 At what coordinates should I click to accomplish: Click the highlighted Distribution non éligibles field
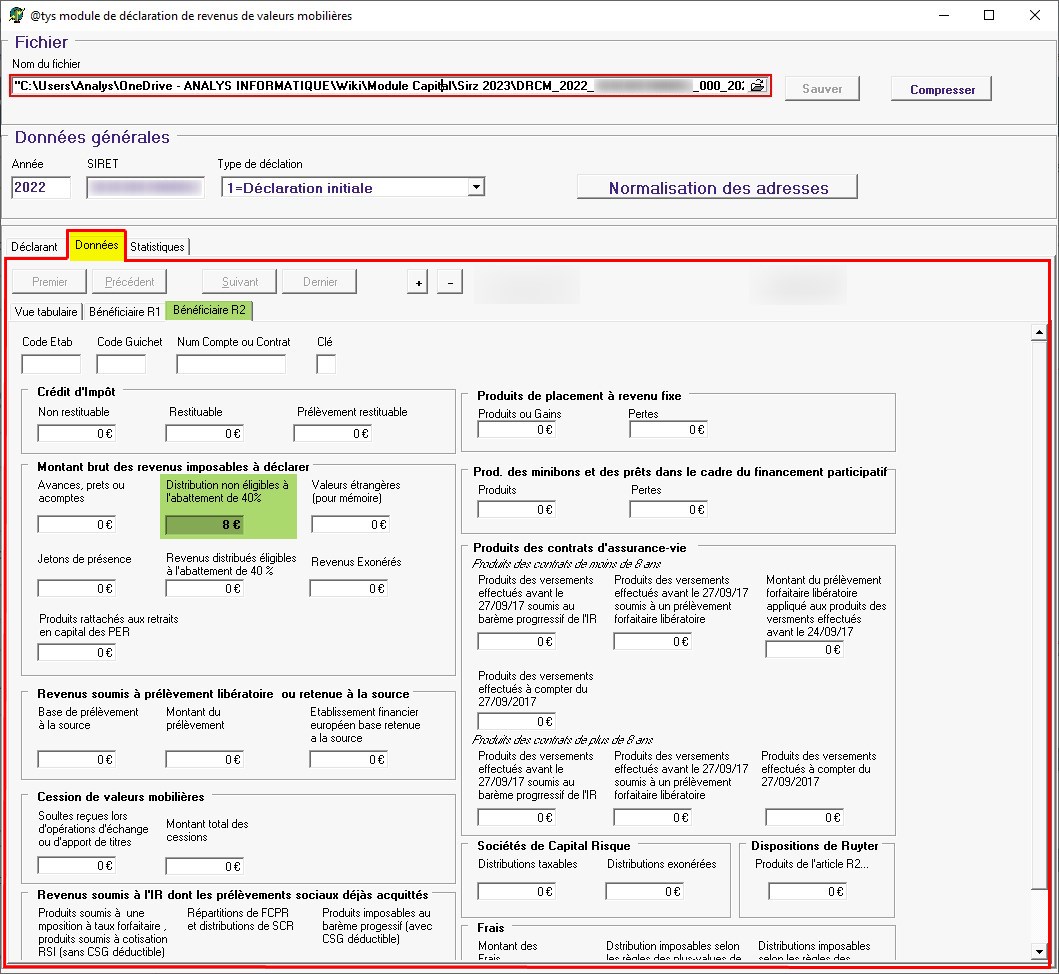click(205, 524)
